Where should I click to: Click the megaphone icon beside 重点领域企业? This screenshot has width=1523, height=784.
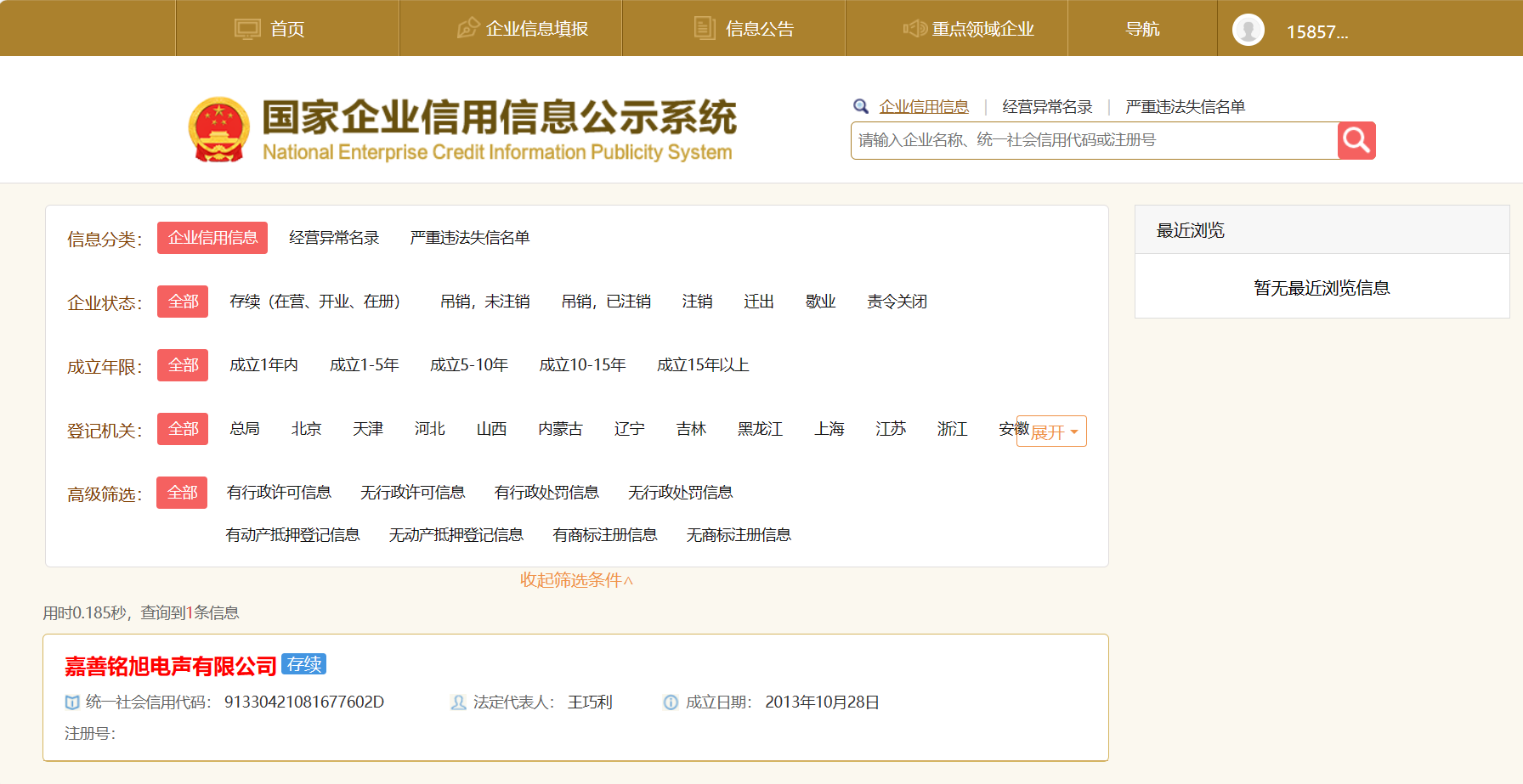pyautogui.click(x=914, y=28)
